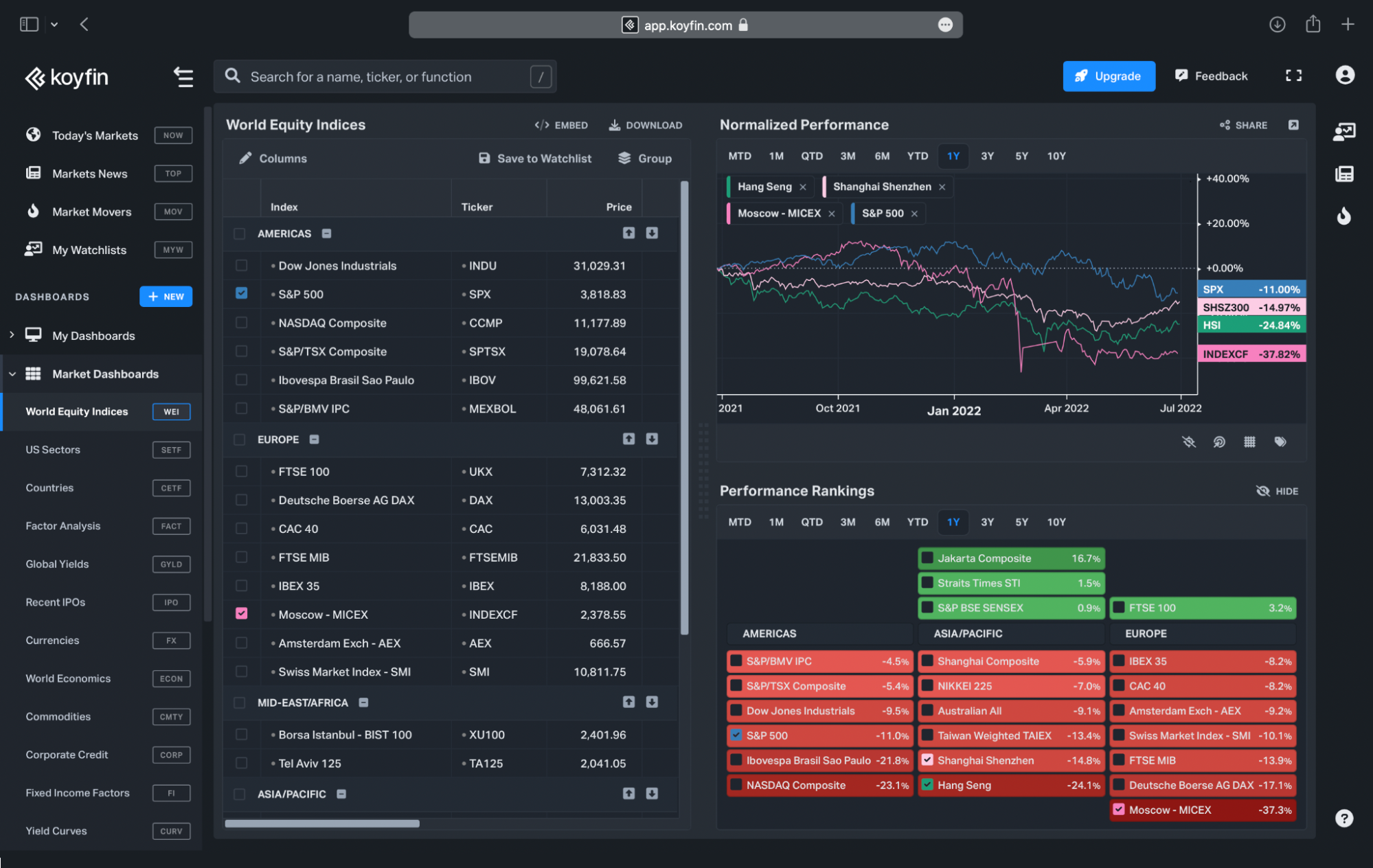Screen dimensions: 1373x868
Task: Click DOWNLOAD for the indices table
Action: (646, 125)
